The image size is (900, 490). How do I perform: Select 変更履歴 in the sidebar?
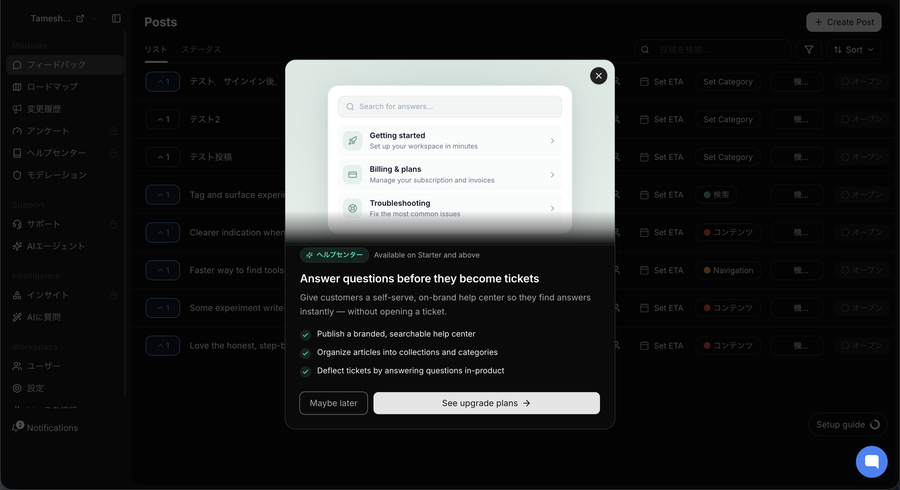[65, 109]
